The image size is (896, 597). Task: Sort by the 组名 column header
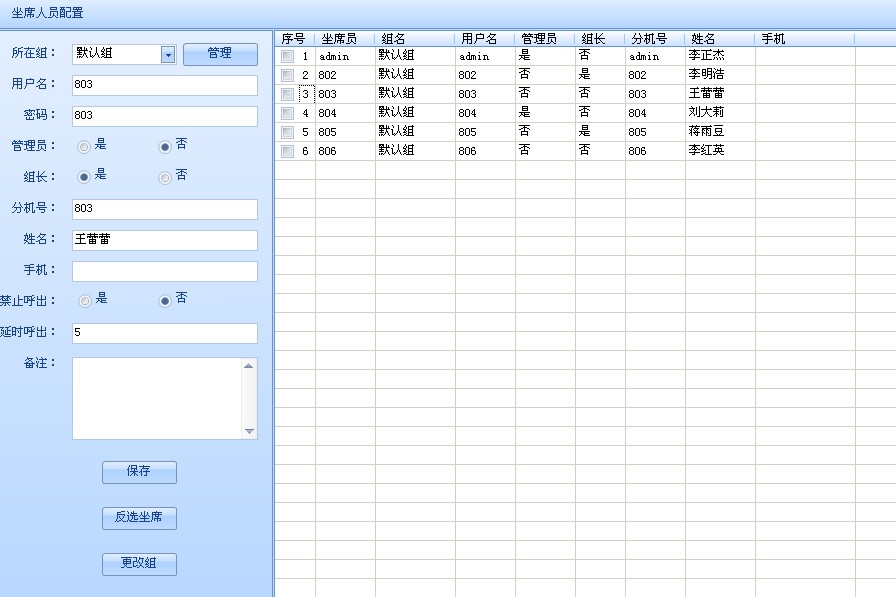[415, 39]
